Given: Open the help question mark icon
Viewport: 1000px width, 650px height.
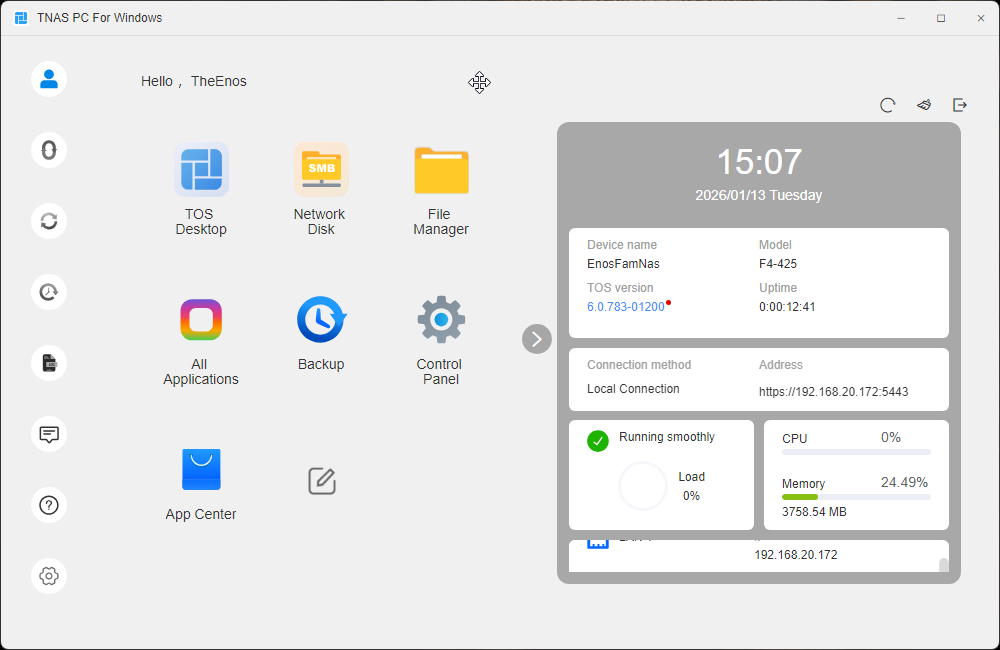Looking at the screenshot, I should (x=49, y=505).
